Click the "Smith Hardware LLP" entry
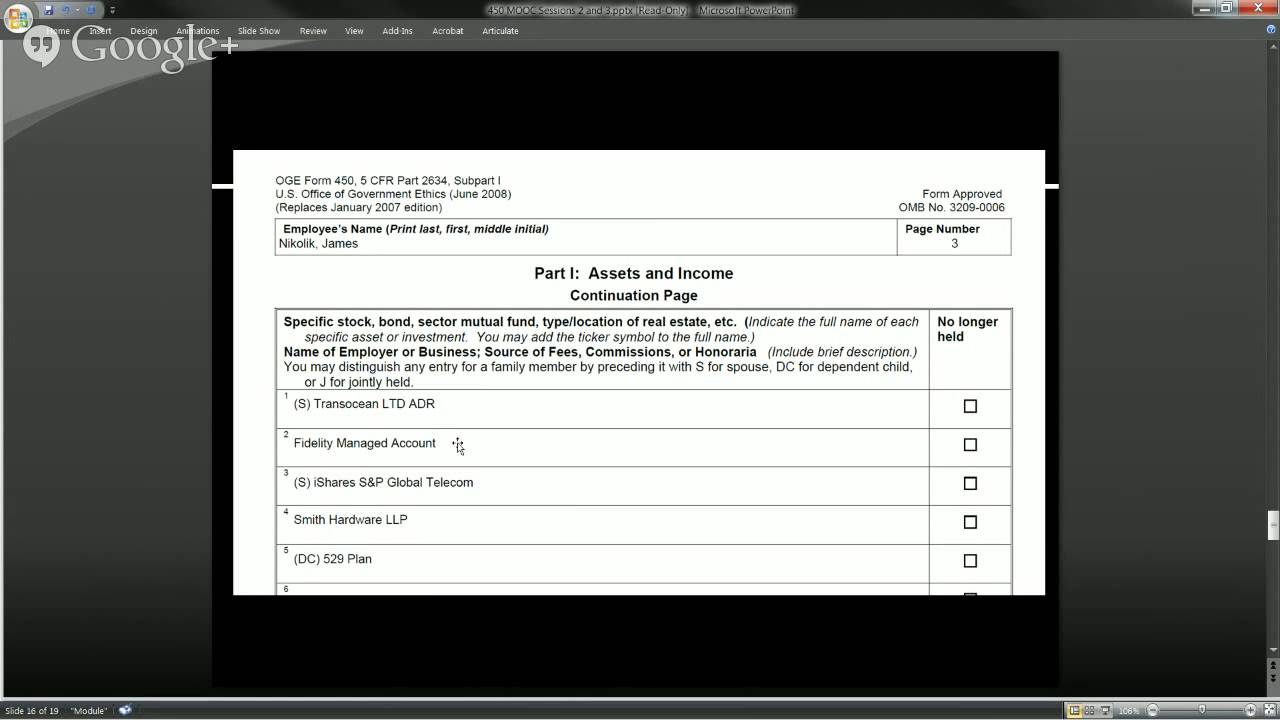The height and width of the screenshot is (720, 1280). pyautogui.click(x=350, y=520)
